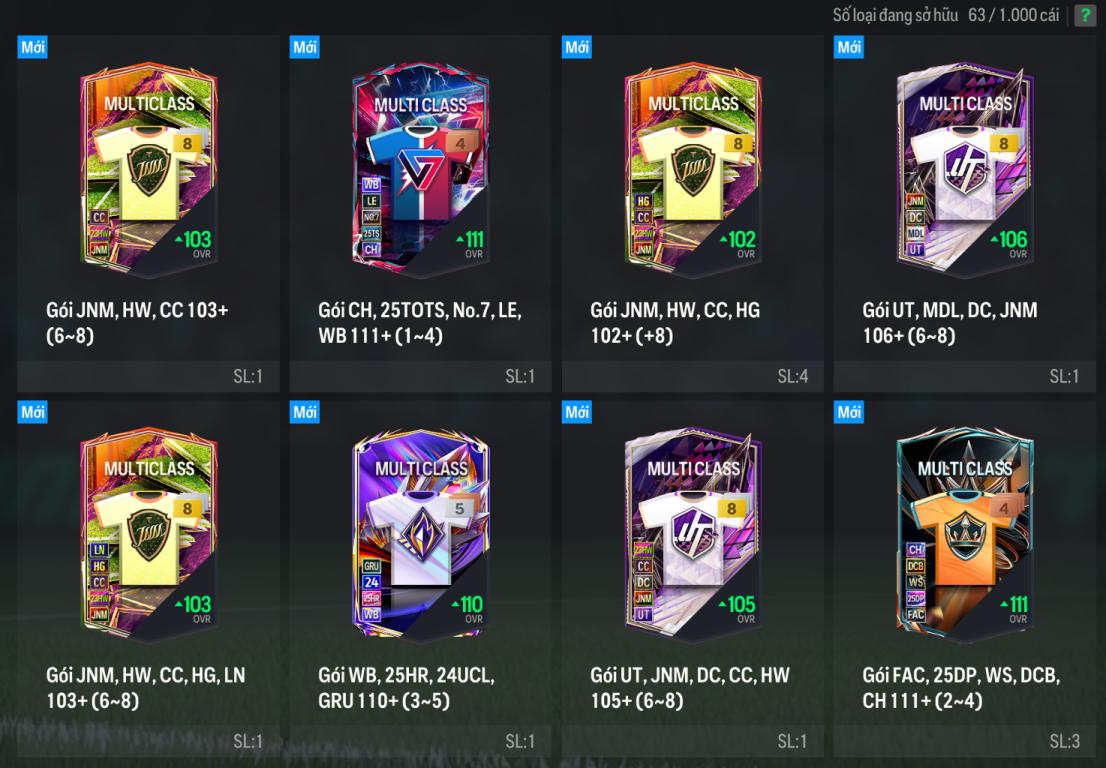The image size is (1106, 768).
Task: Click the lightning emblem on the 110 OVR jersey
Action: (421, 536)
